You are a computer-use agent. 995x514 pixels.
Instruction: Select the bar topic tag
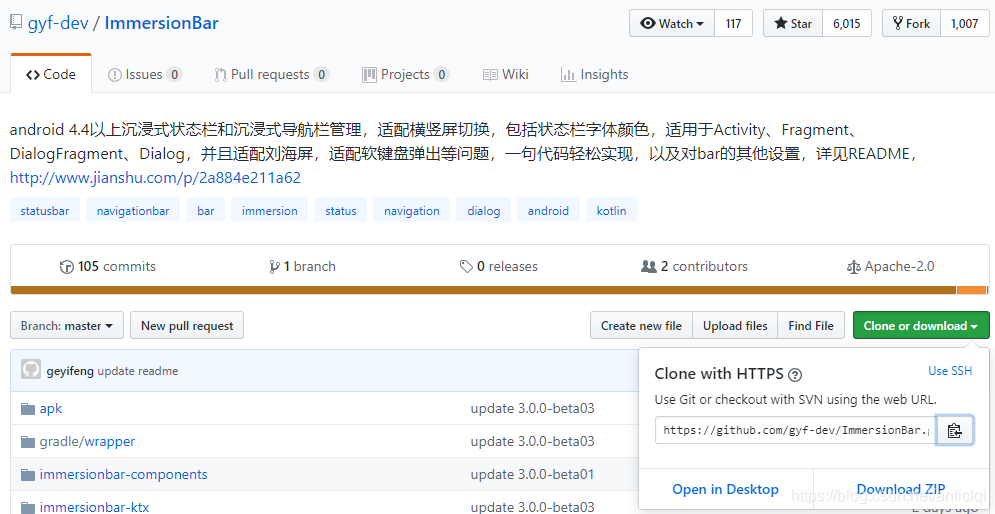(x=206, y=211)
